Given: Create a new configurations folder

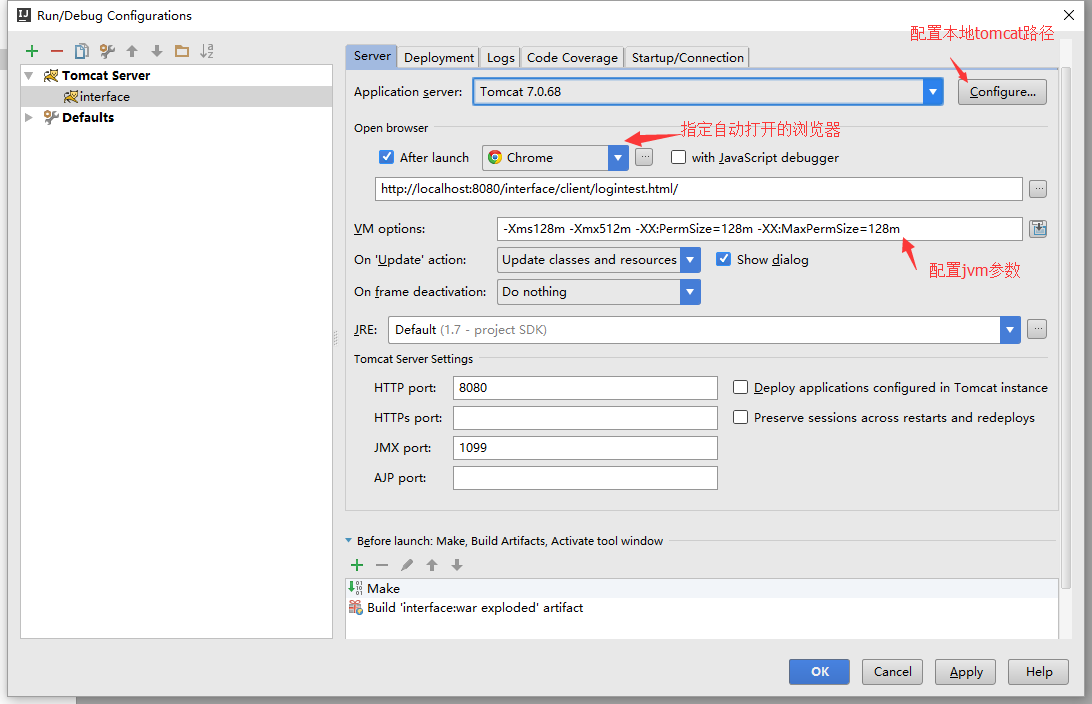Looking at the screenshot, I should 182,51.
